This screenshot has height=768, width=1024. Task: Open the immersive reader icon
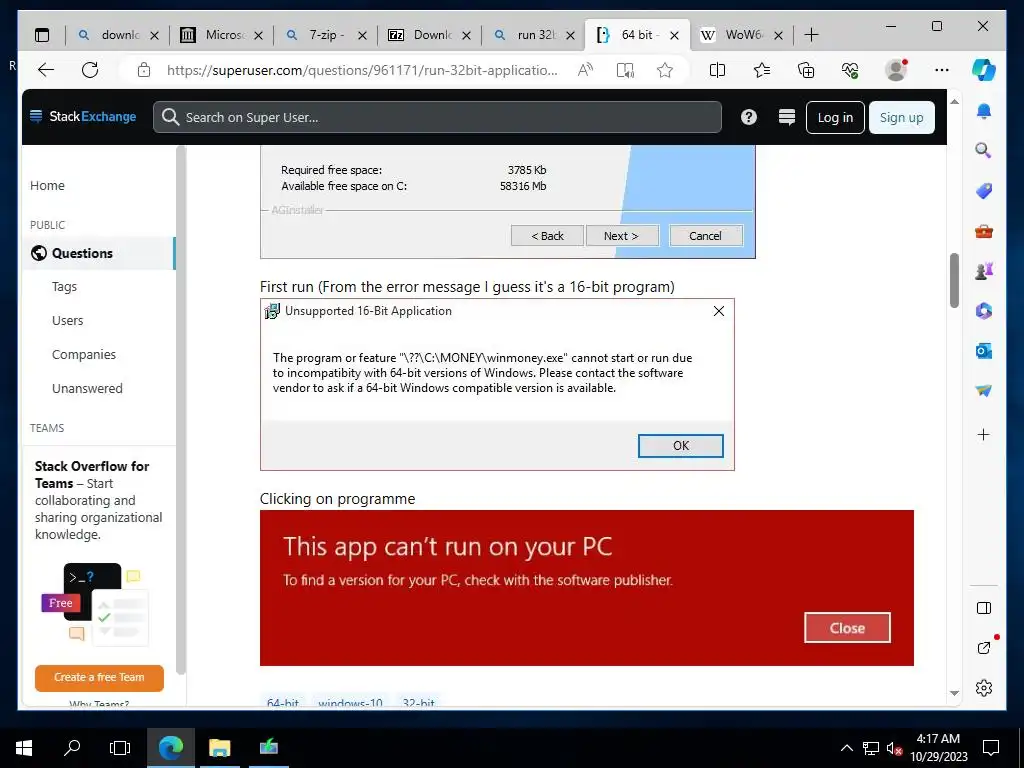pyautogui.click(x=625, y=70)
